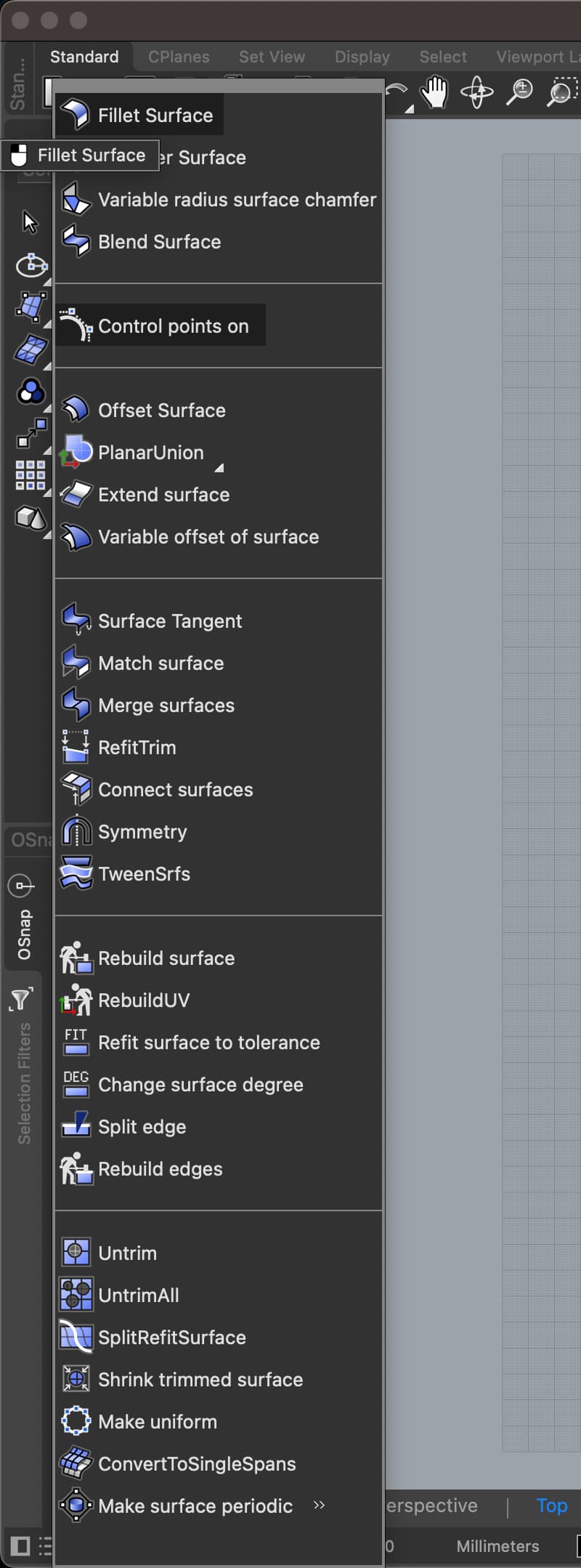Expand the PlanarUnion flyout triangle
This screenshot has width=581, height=1568.
(219, 469)
